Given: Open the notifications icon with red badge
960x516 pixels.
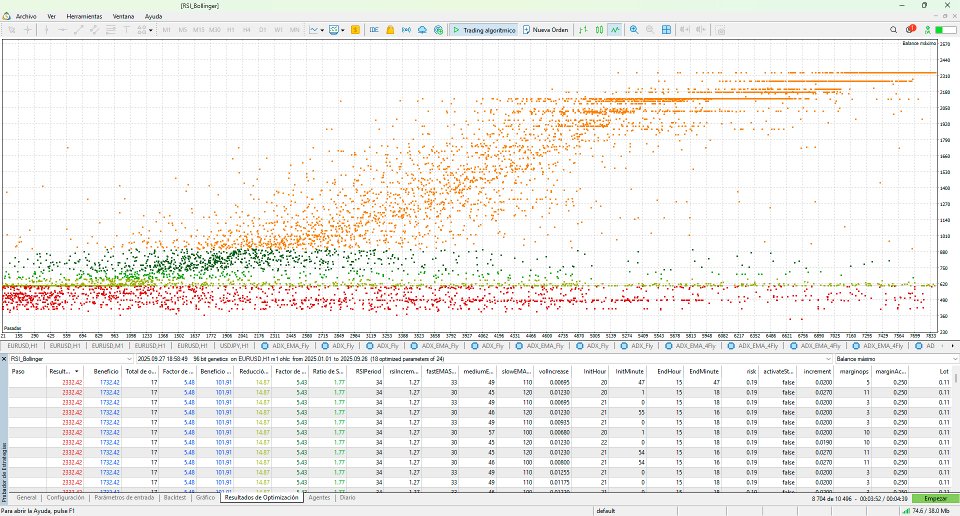Looking at the screenshot, I should pos(910,30).
